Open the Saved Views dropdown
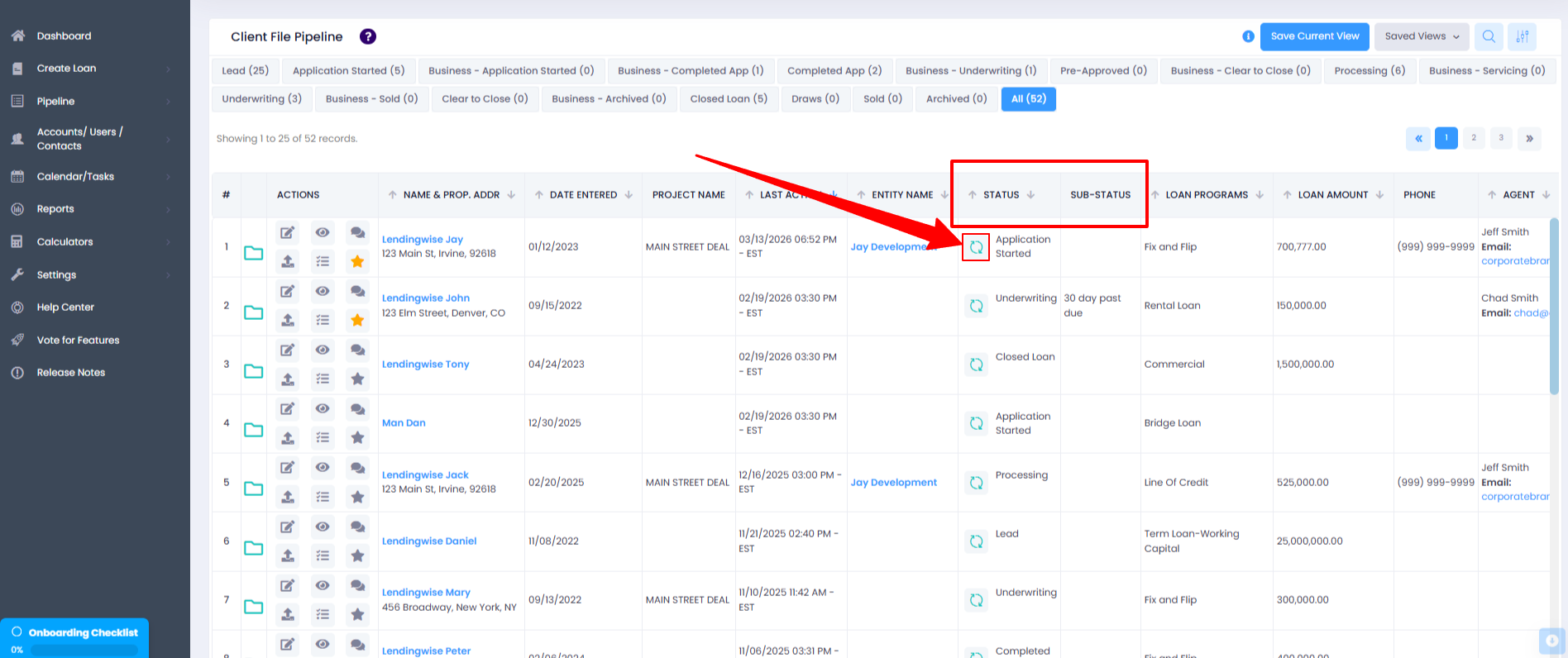1568x658 pixels. point(1422,36)
